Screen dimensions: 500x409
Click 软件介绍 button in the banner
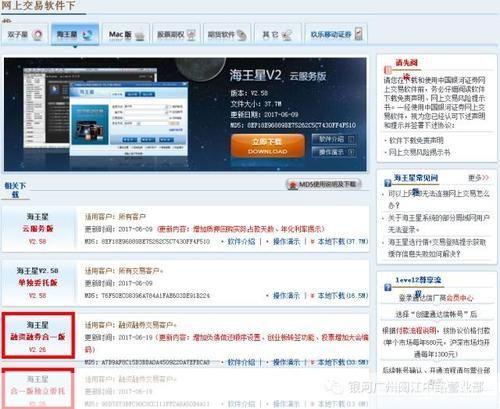tap(333, 139)
